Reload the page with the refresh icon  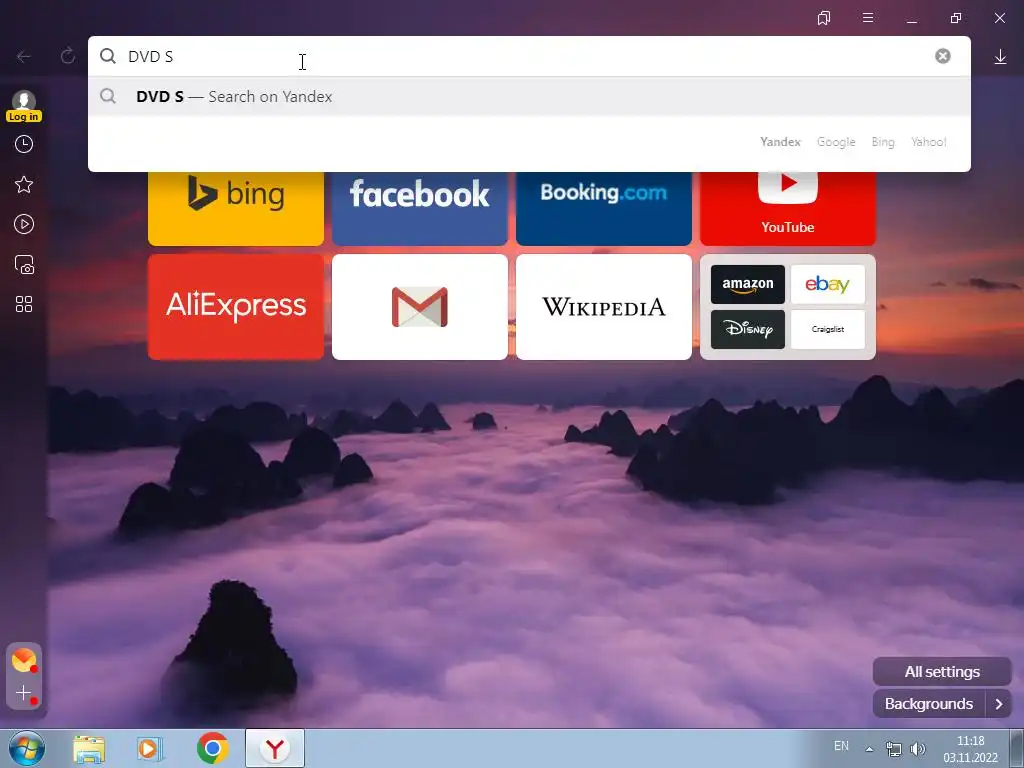tap(68, 56)
